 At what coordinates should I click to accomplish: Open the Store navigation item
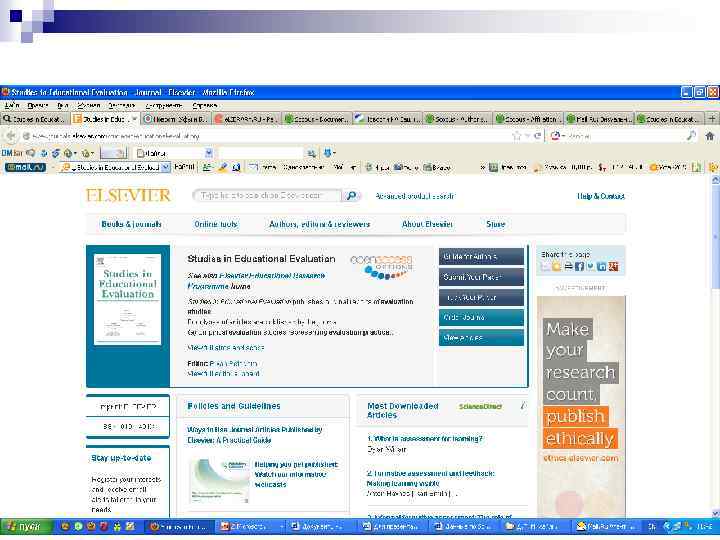point(495,224)
